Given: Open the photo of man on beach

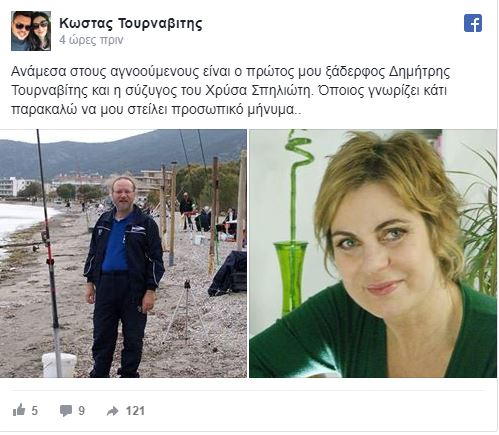Looking at the screenshot, I should pyautogui.click(x=123, y=253).
